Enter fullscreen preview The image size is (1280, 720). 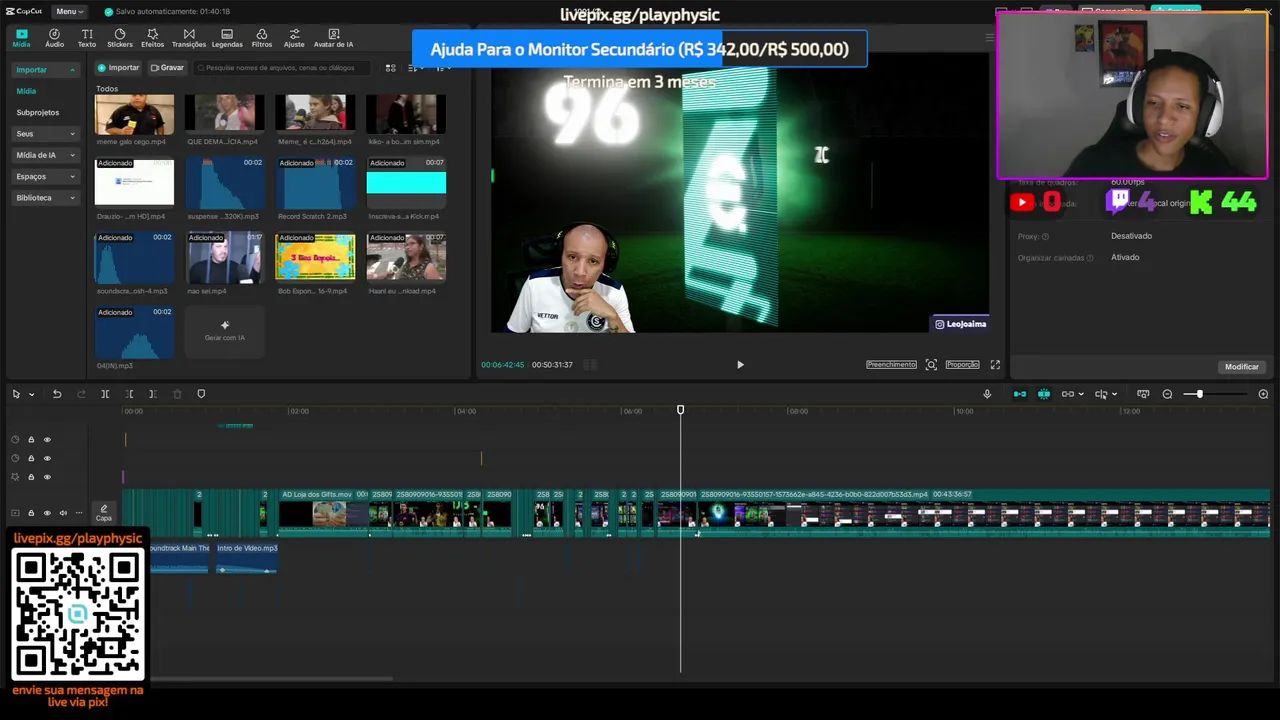tap(995, 365)
